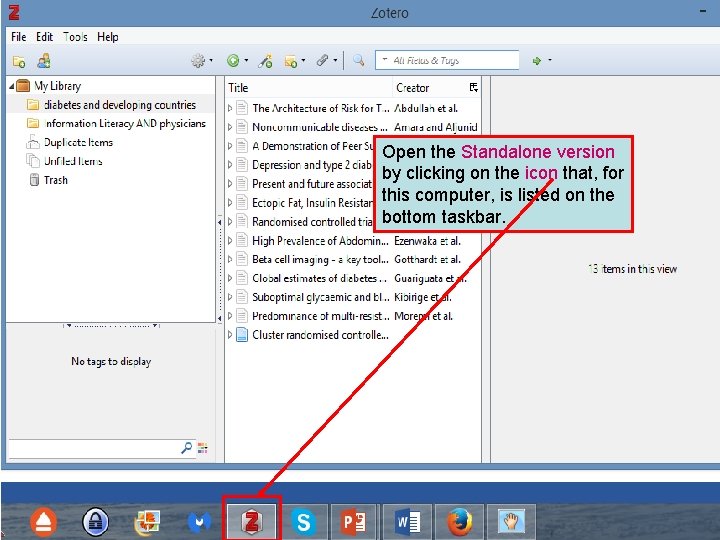720x540 pixels.
Task: Collapse the My Library tree
Action: [11, 86]
